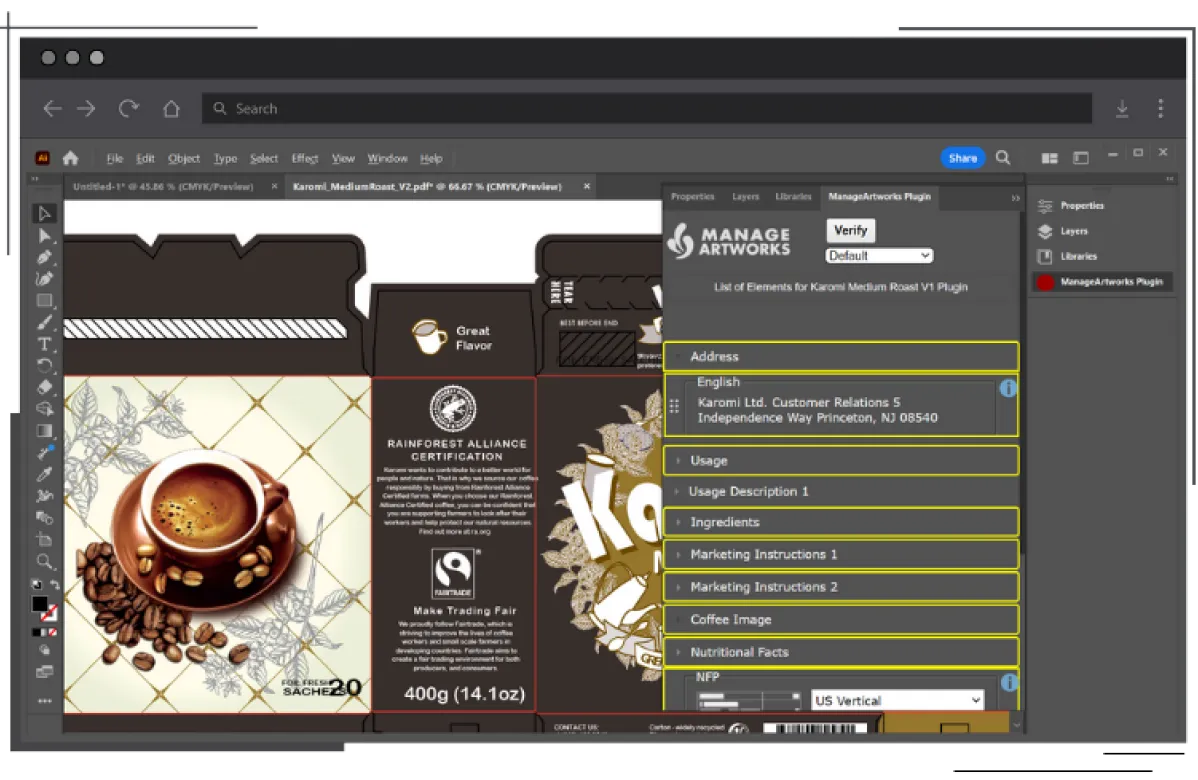This screenshot has height=780, width=1198.
Task: Click the Verify button
Action: click(x=850, y=230)
